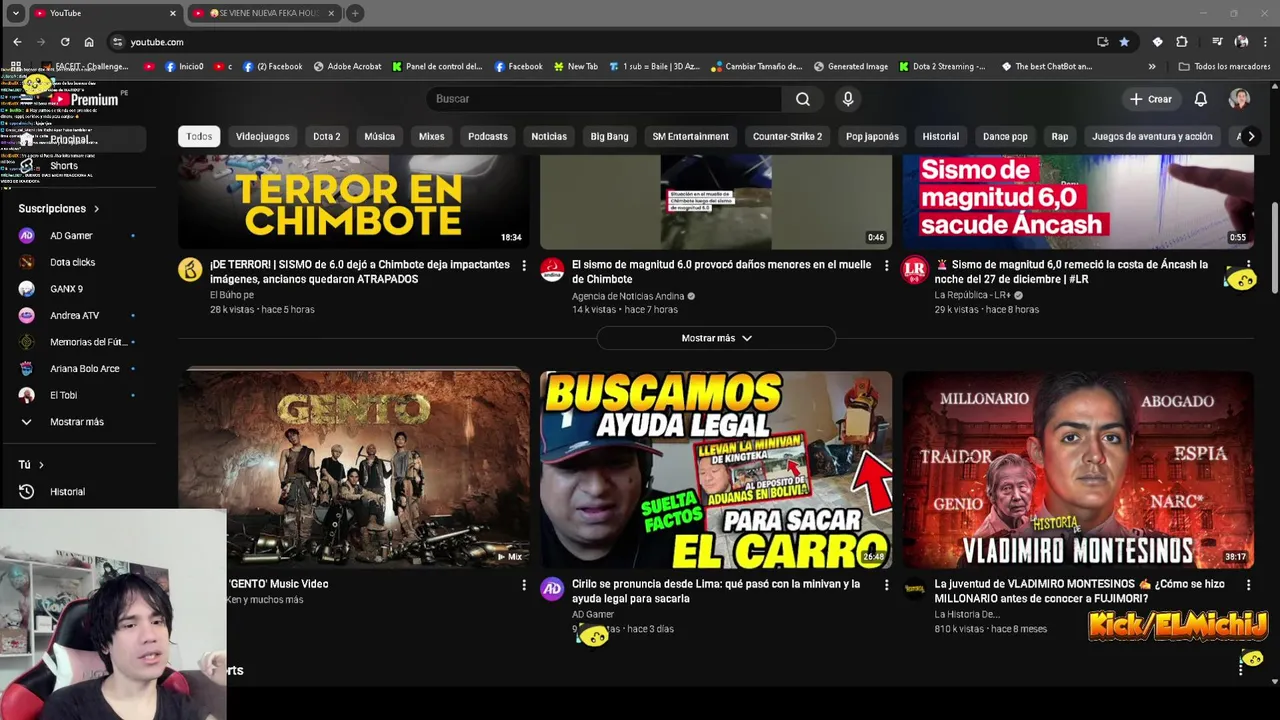Viewport: 1280px width, 720px height.
Task: Reload the page with the browser refresh icon
Action: (x=65, y=42)
